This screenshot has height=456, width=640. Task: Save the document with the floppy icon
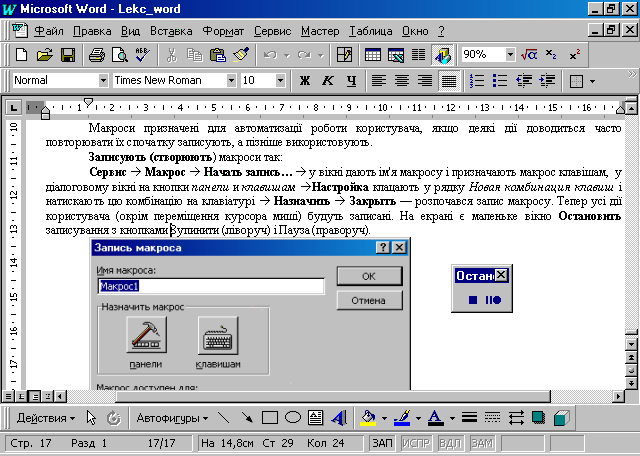(68, 55)
